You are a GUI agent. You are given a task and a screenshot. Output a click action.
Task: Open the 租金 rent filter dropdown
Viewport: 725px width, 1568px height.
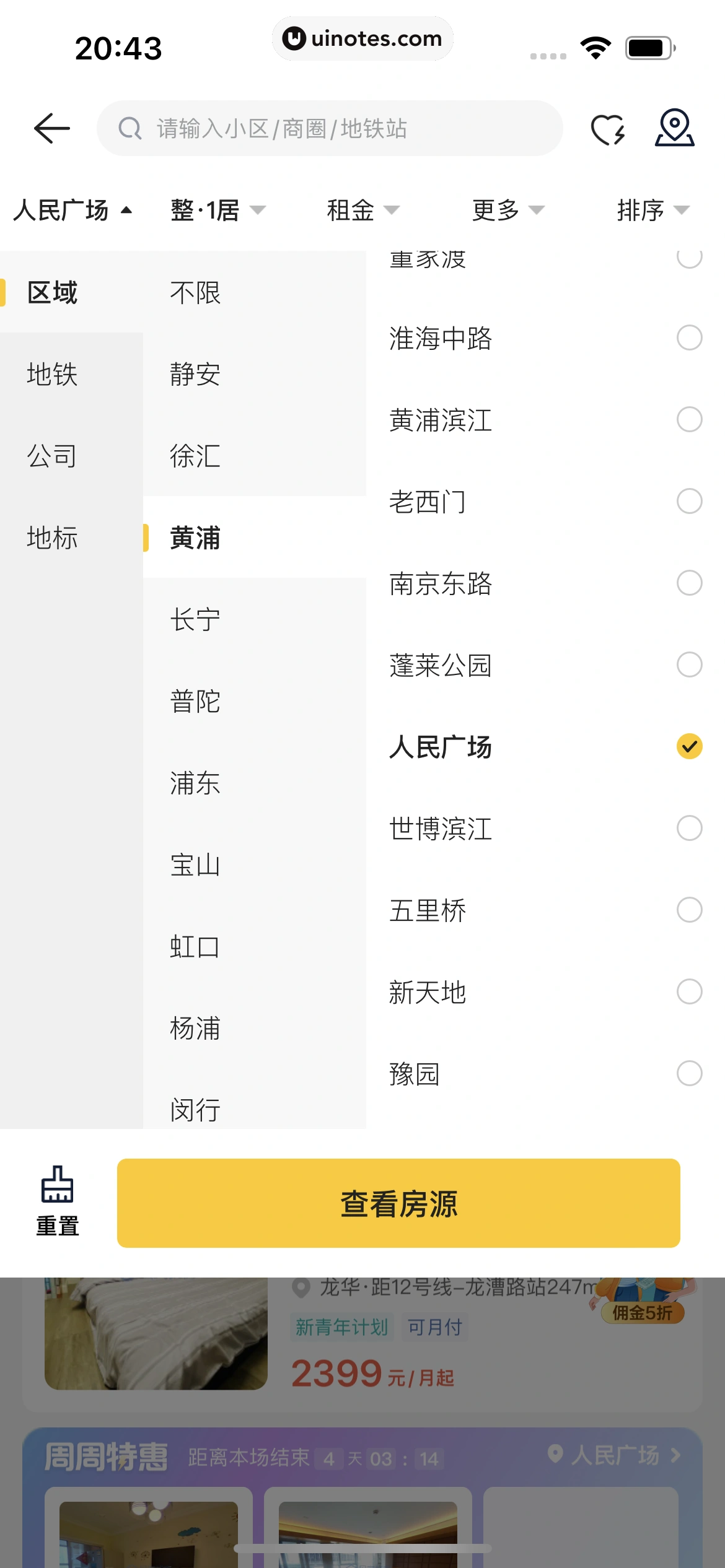362,210
